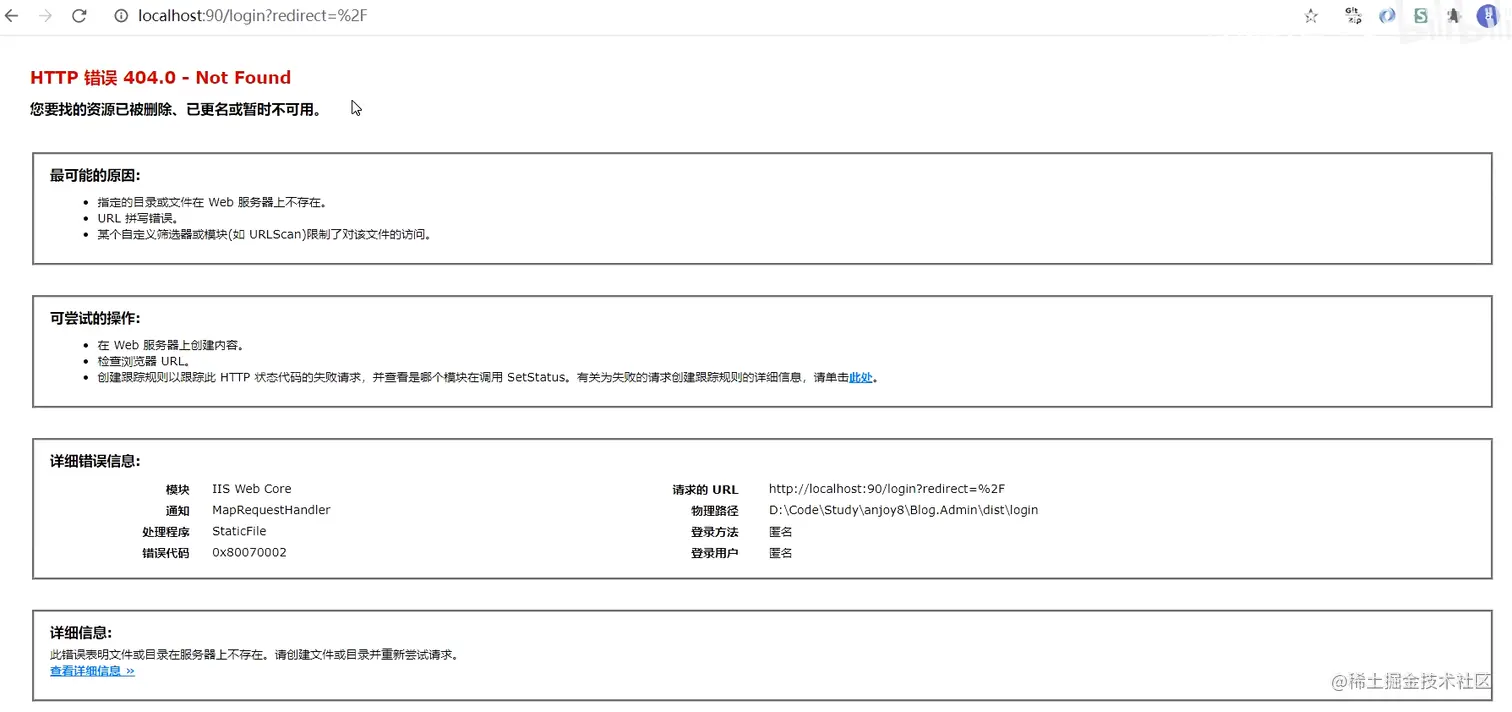Select the 最可能的原因 section heading

[x=95, y=176]
